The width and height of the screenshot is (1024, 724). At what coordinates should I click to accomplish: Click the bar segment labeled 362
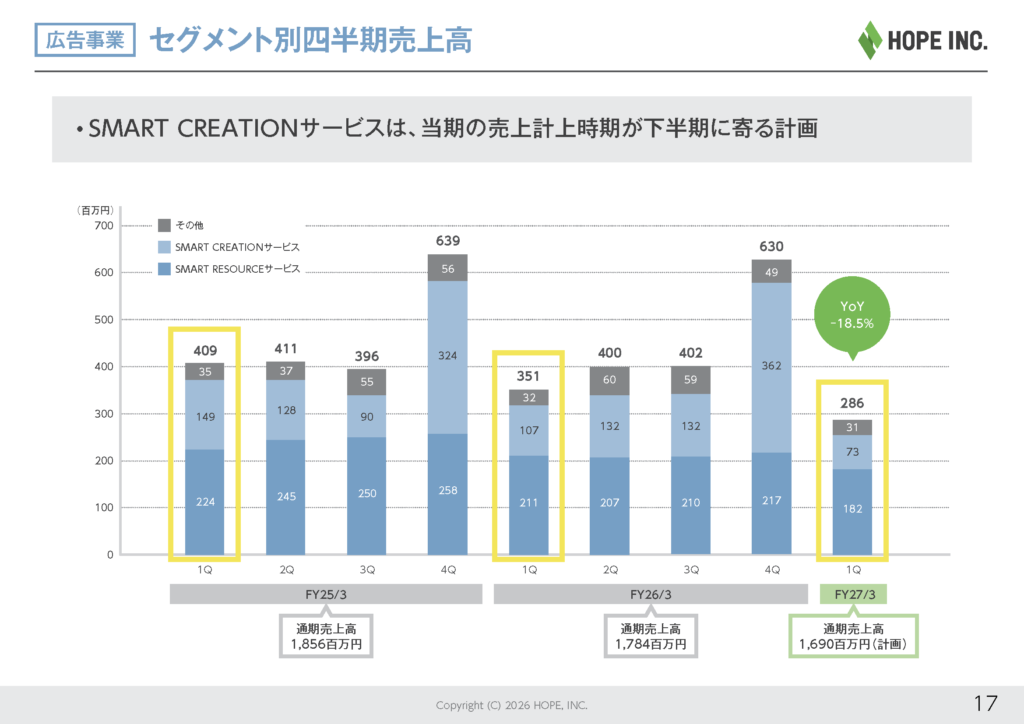click(771, 368)
